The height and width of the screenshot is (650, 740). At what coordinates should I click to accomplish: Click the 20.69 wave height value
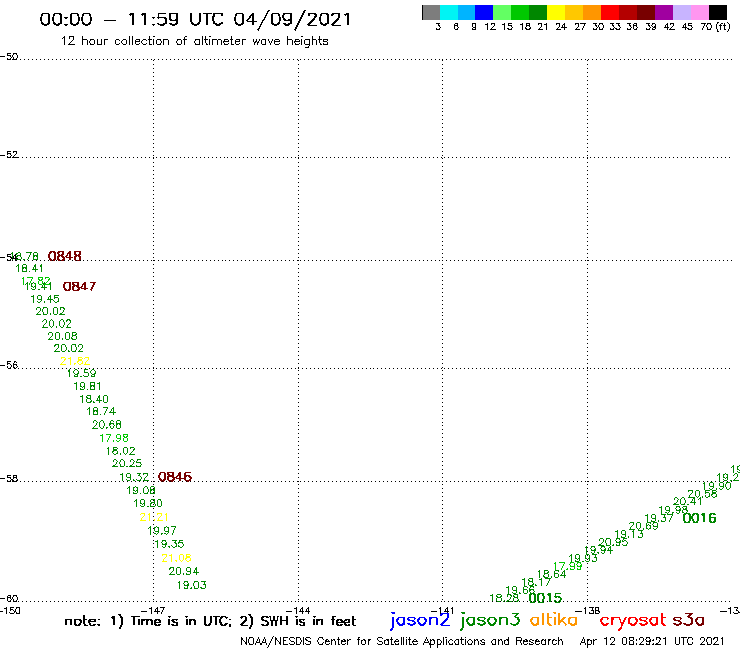(x=644, y=526)
